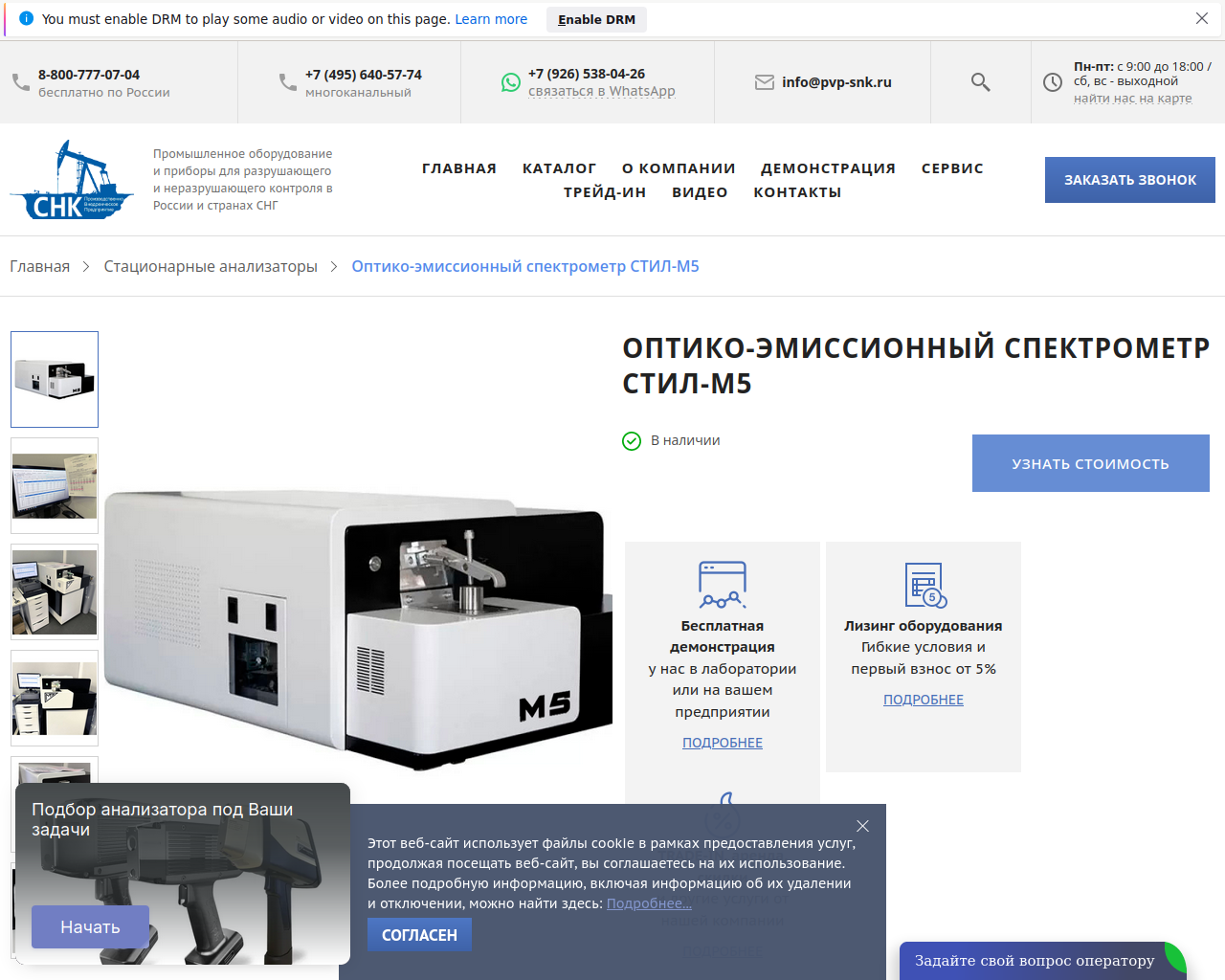Open ПОДРОБНЕЕ link under leasing
This screenshot has height=980, width=1225.
pos(924,700)
